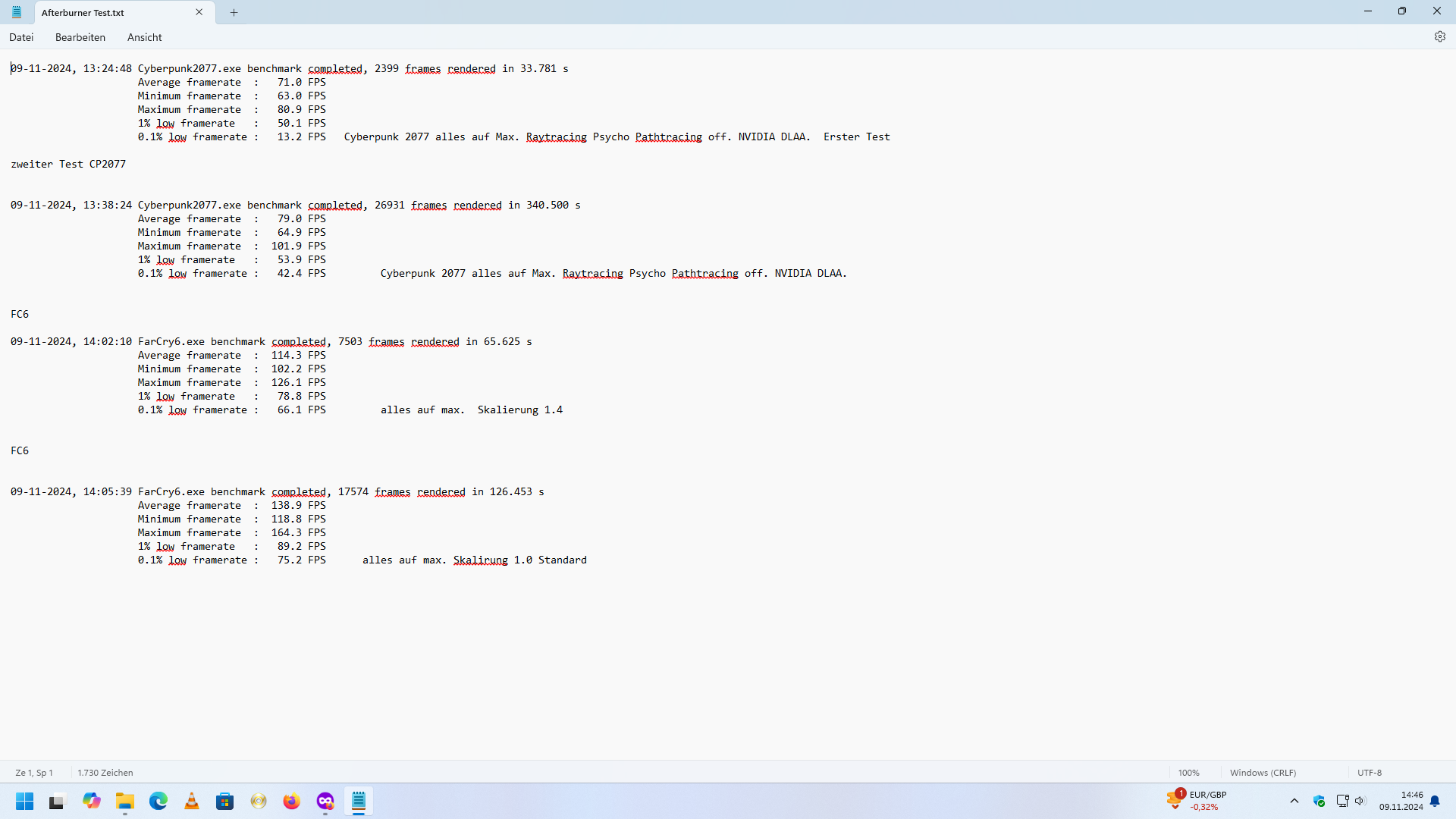1456x819 pixels.
Task: Open File Explorer from the taskbar
Action: click(x=125, y=802)
